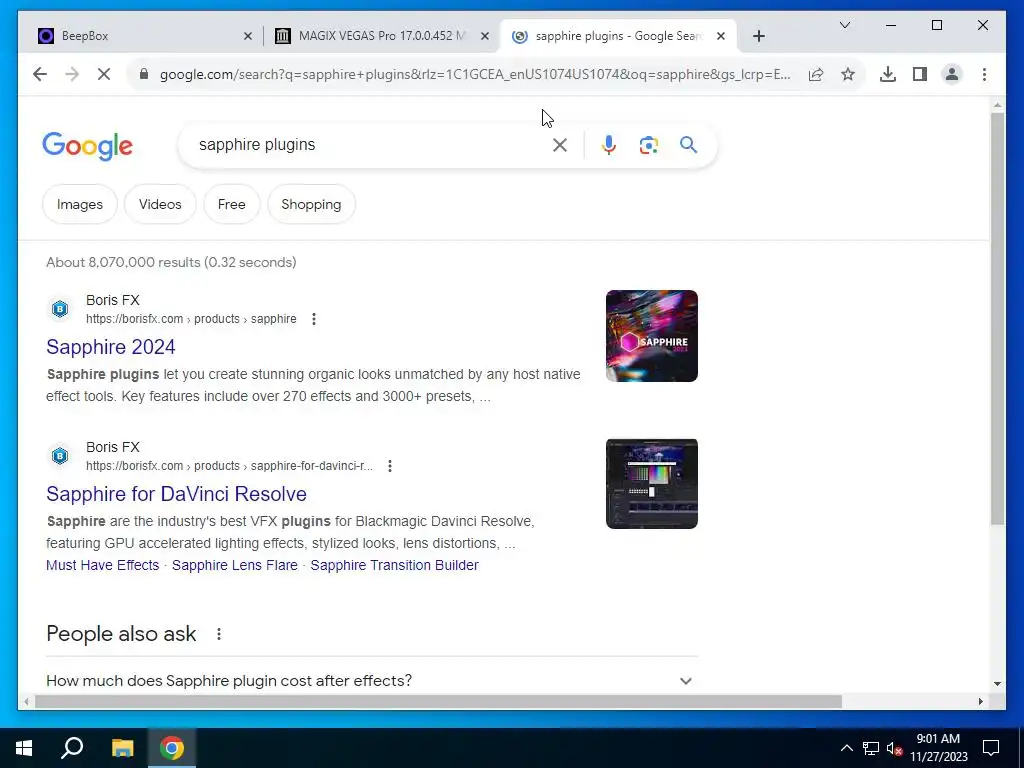
Task: Click the horizontal scrollbar thumb
Action: (x=438, y=701)
